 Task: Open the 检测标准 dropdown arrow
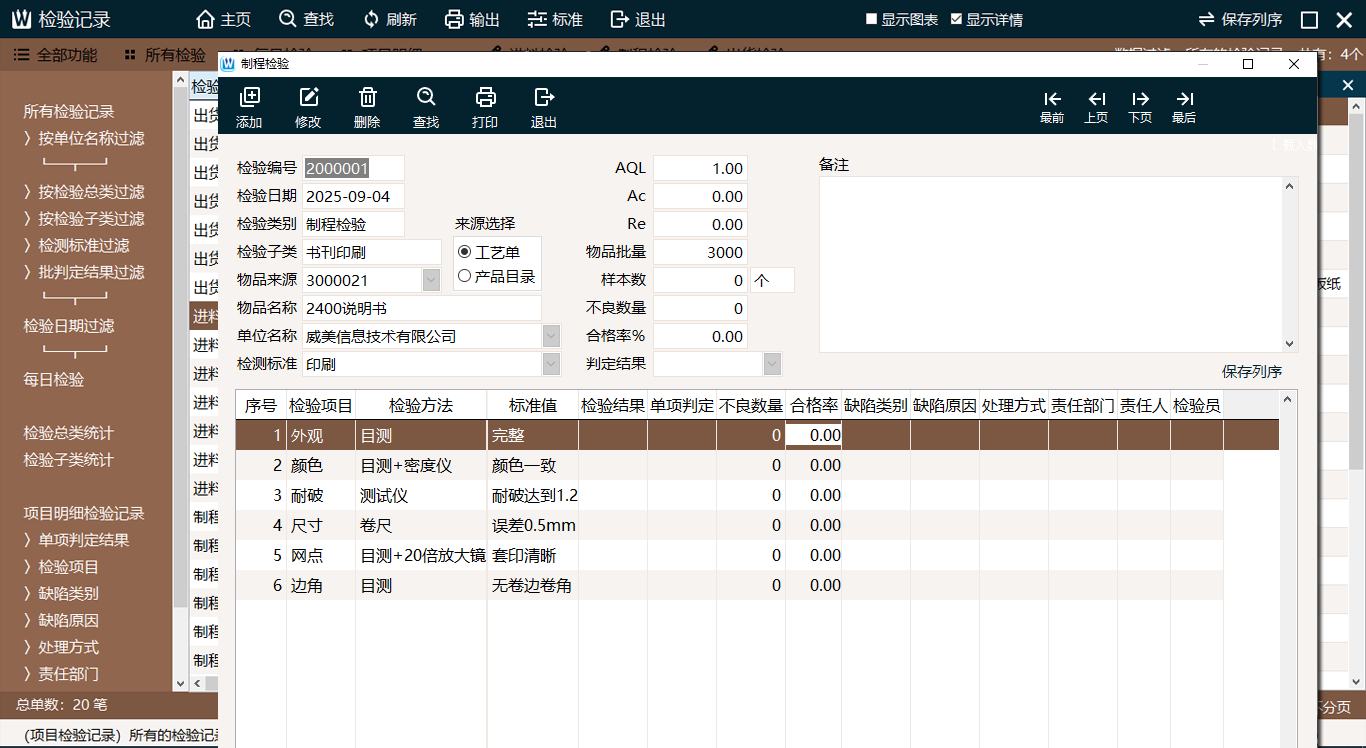(551, 364)
